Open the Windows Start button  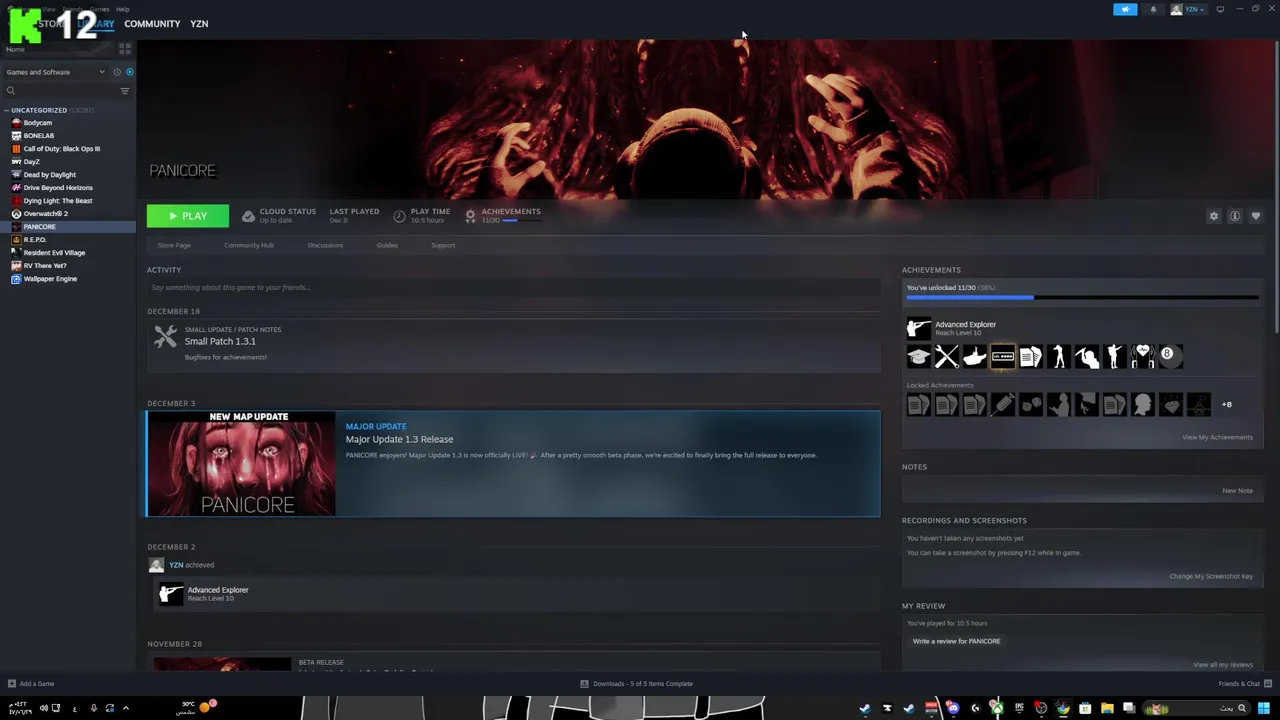[x=1264, y=708]
